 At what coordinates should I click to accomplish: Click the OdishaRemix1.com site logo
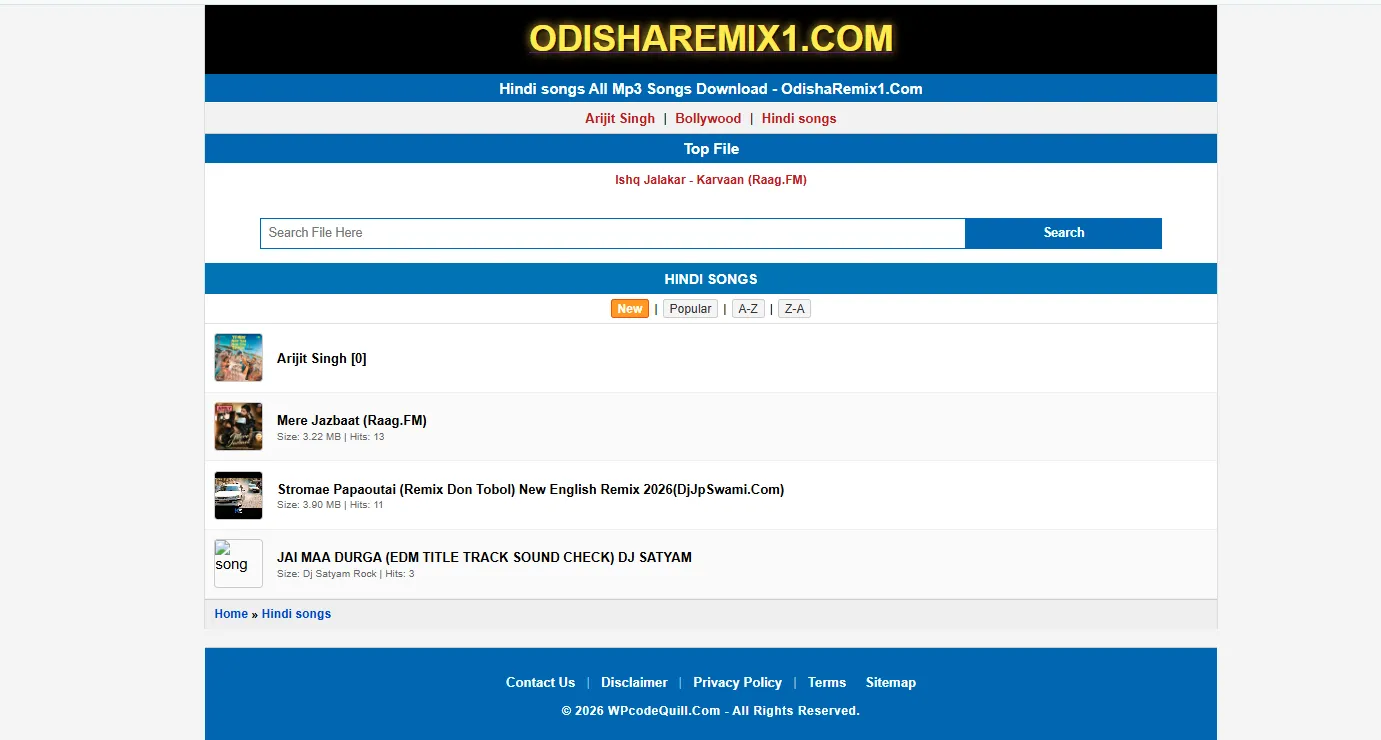click(x=710, y=39)
